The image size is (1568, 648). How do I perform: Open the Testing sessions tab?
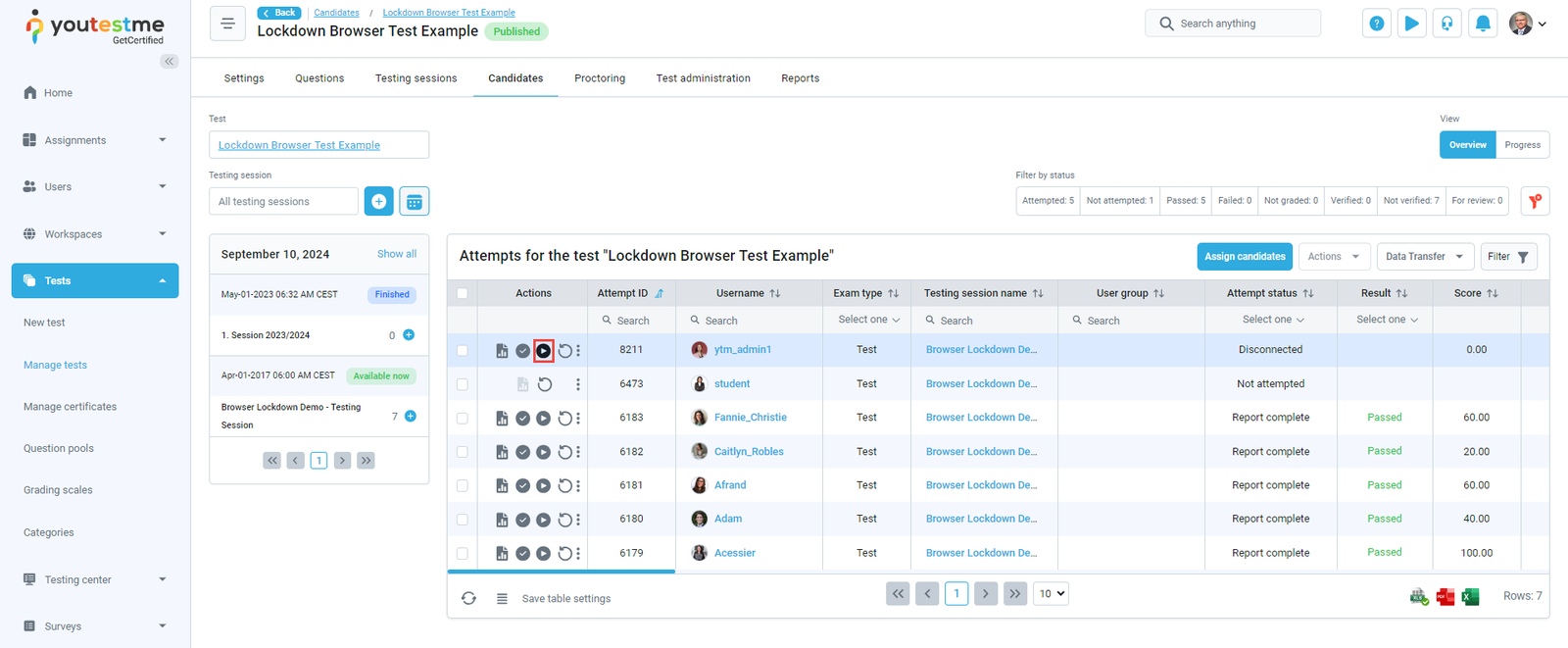point(416,78)
